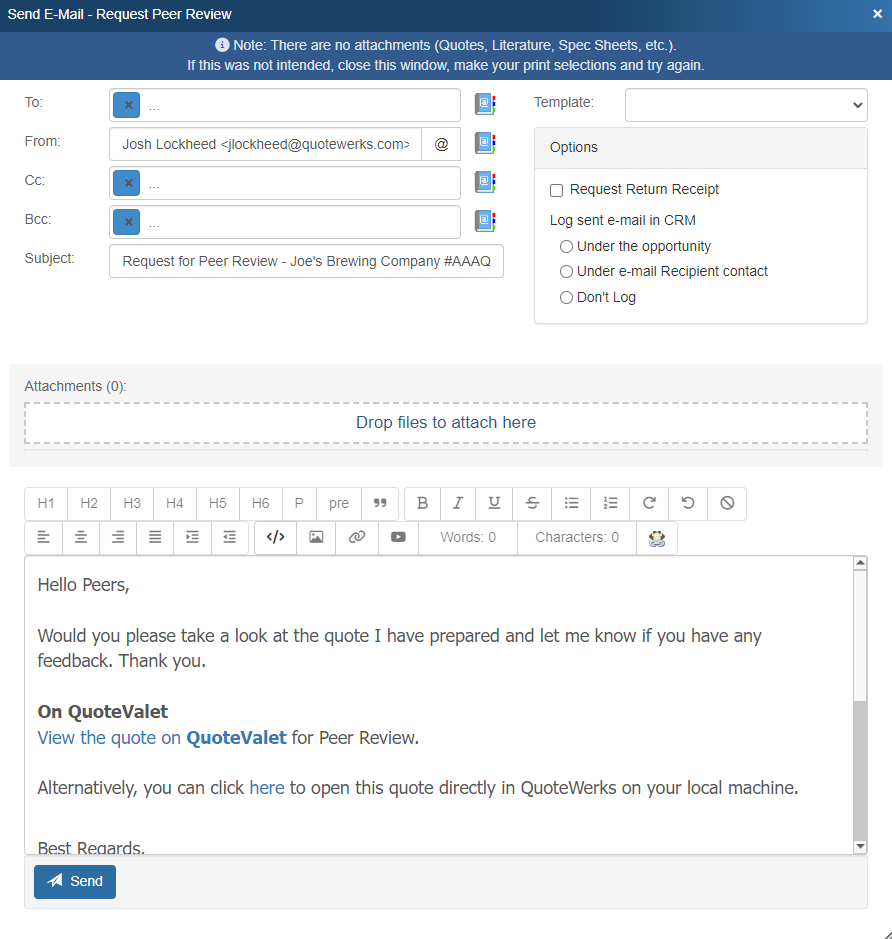Open the HTML code view icon
Screen dimensions: 892x939
pyautogui.click(x=276, y=537)
